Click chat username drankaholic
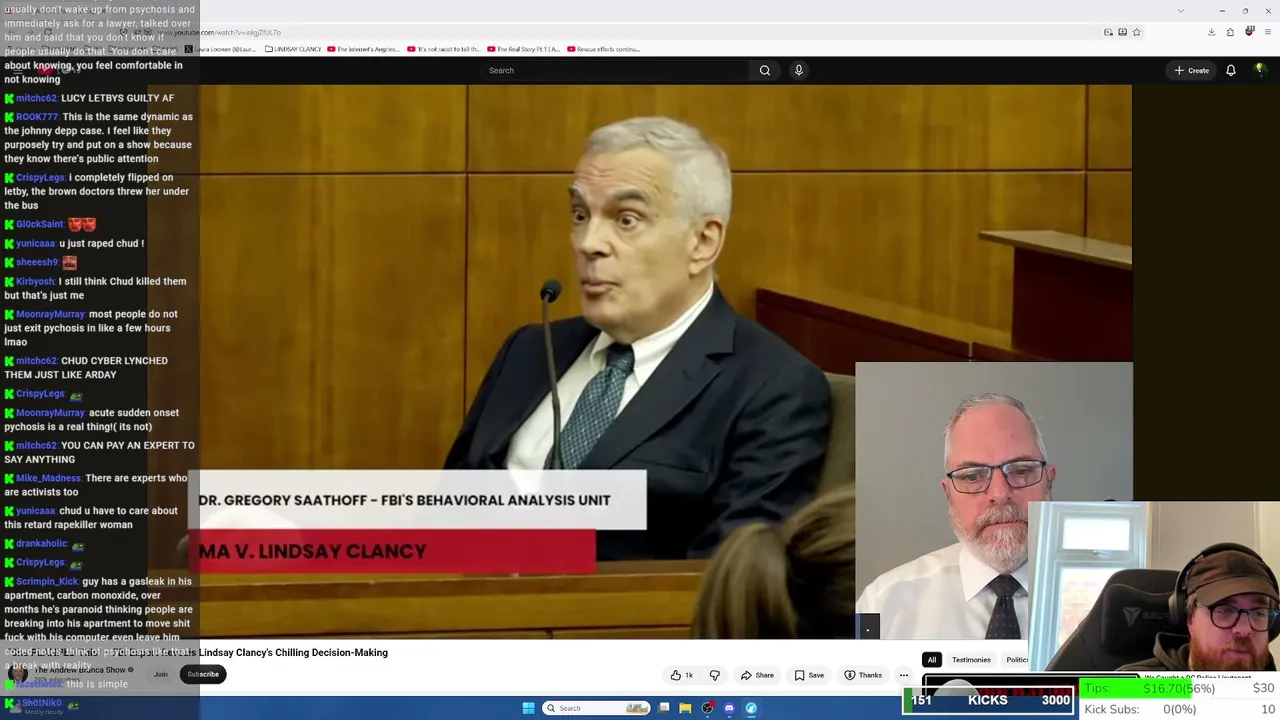This screenshot has width=1280, height=720. coord(42,544)
